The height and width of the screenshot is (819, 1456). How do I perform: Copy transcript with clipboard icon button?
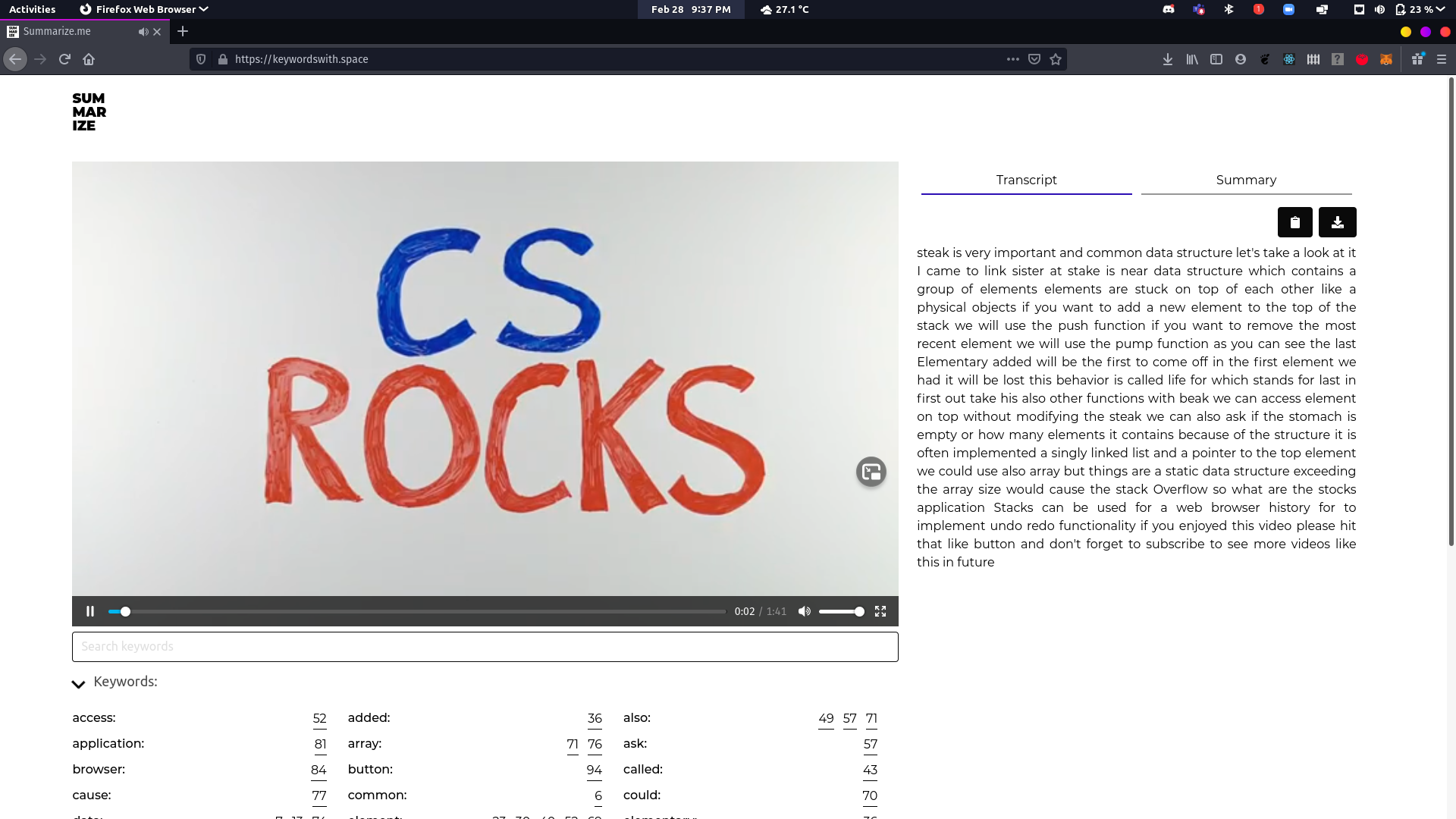click(x=1294, y=222)
